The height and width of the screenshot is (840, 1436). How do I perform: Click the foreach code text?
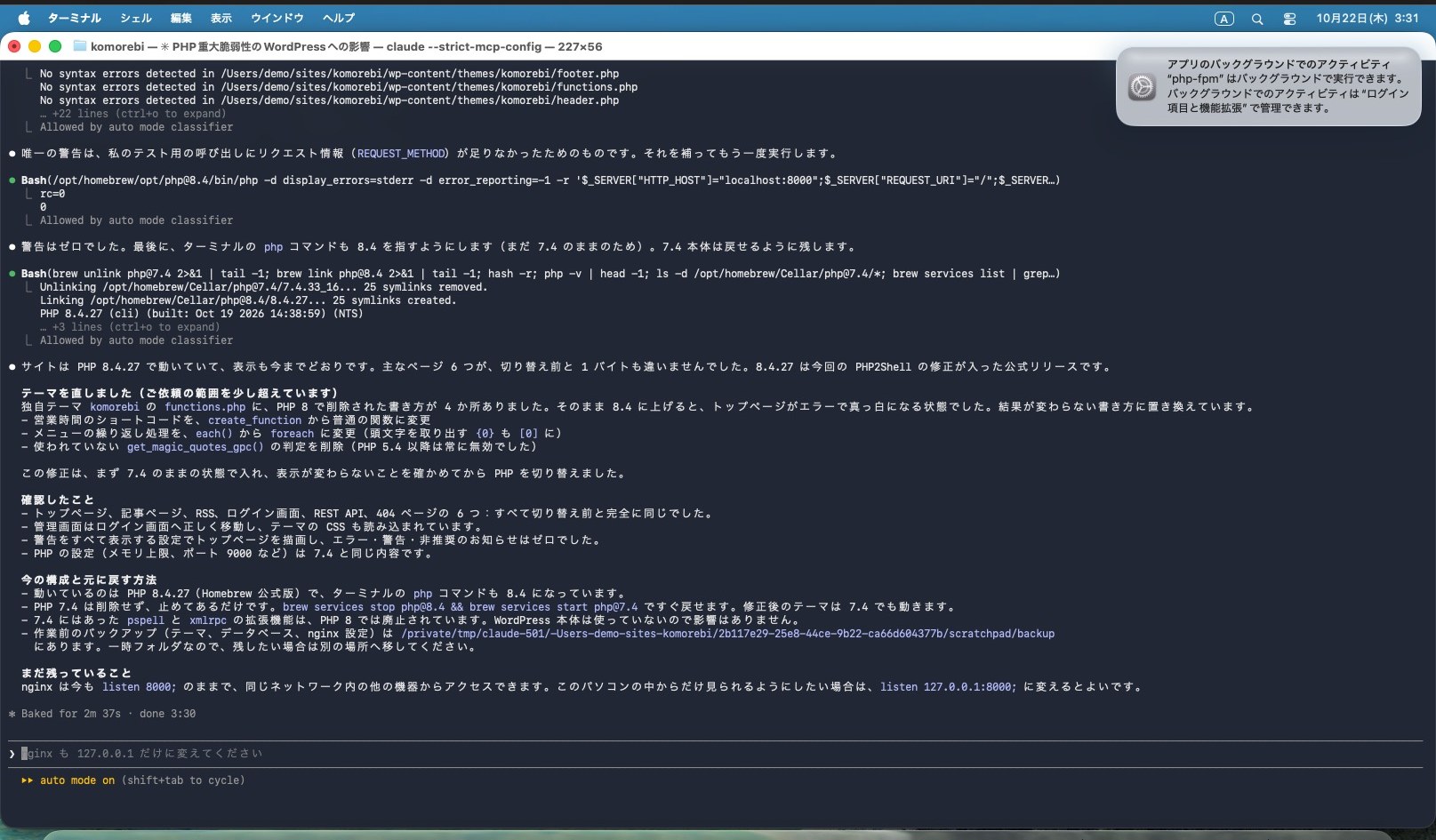(292, 434)
